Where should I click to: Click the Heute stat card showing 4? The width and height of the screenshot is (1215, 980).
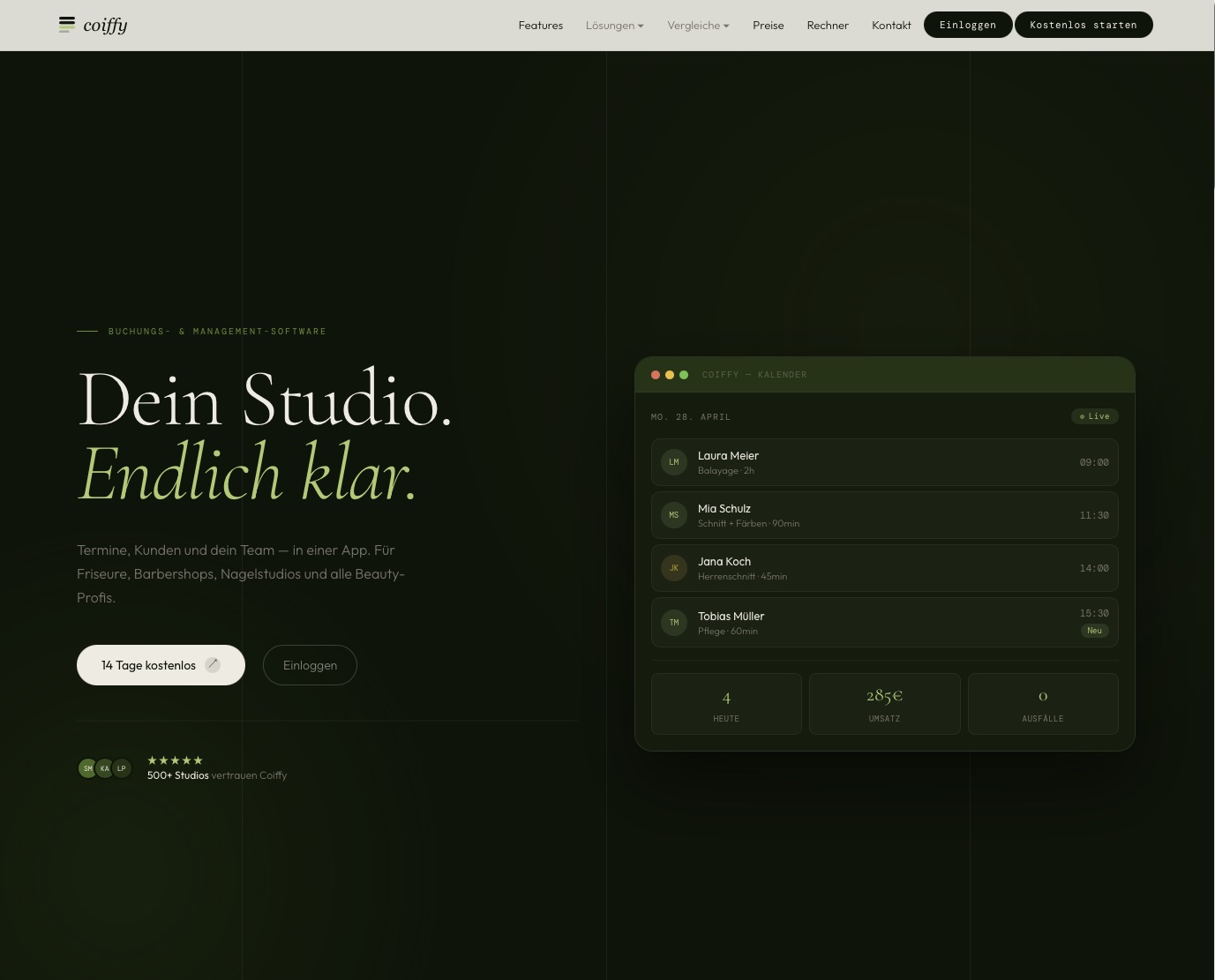[x=726, y=704]
